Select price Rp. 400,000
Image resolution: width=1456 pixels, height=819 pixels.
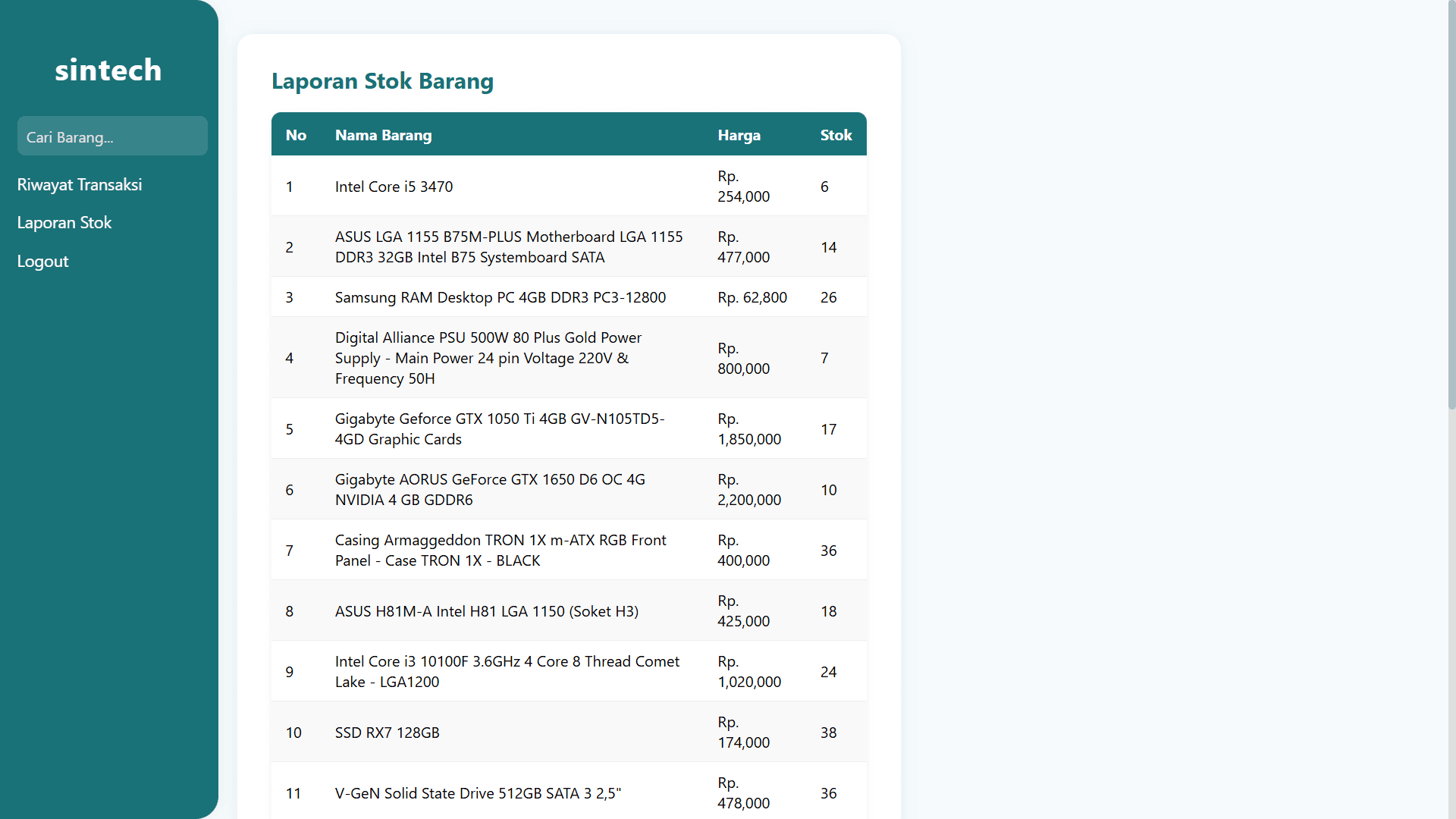pyautogui.click(x=744, y=550)
